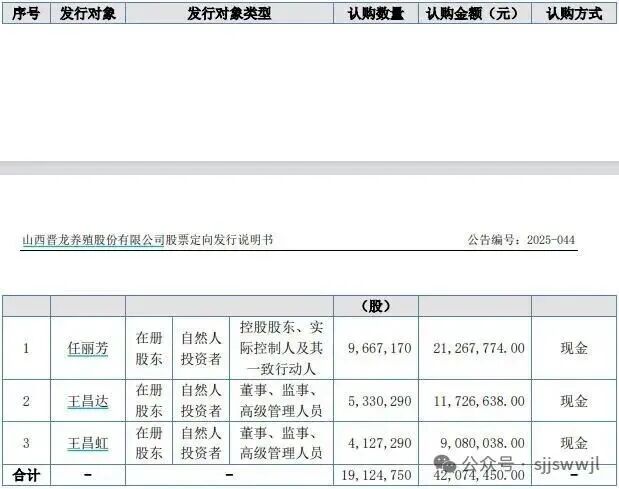Open the 山西晋龙养殖股份有限公司 underlined link
This screenshot has width=619, height=489.
(x=93, y=241)
